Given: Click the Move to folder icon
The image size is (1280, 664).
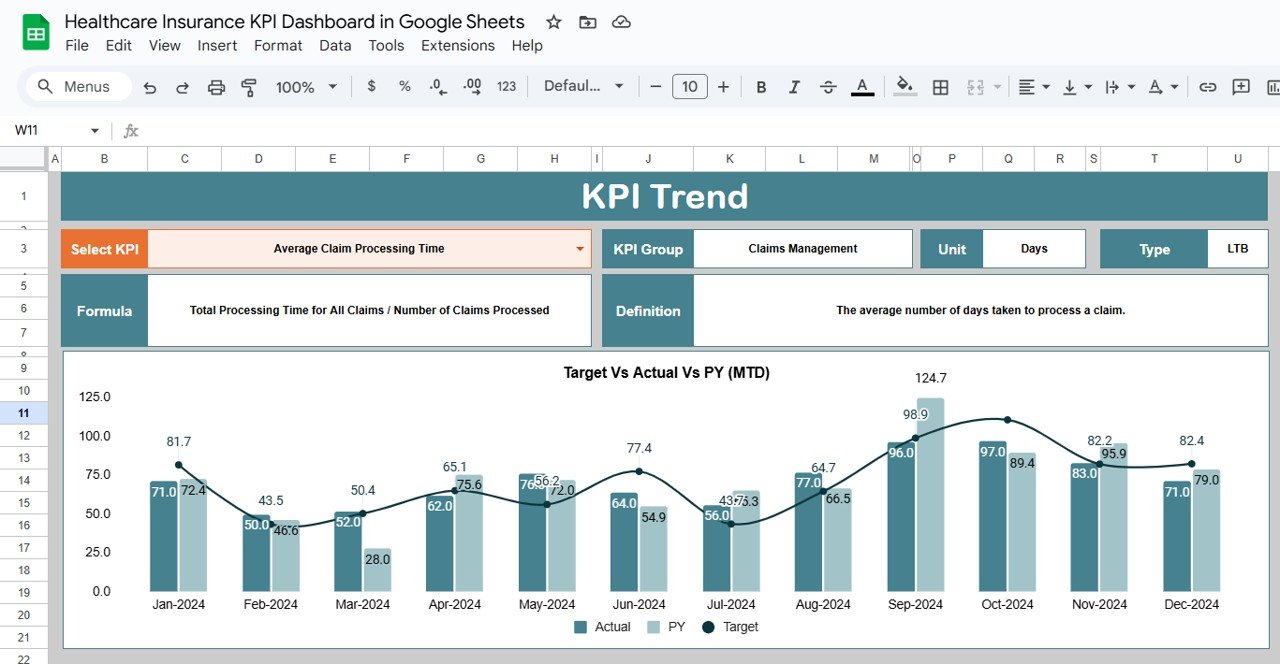Looking at the screenshot, I should click(x=587, y=22).
